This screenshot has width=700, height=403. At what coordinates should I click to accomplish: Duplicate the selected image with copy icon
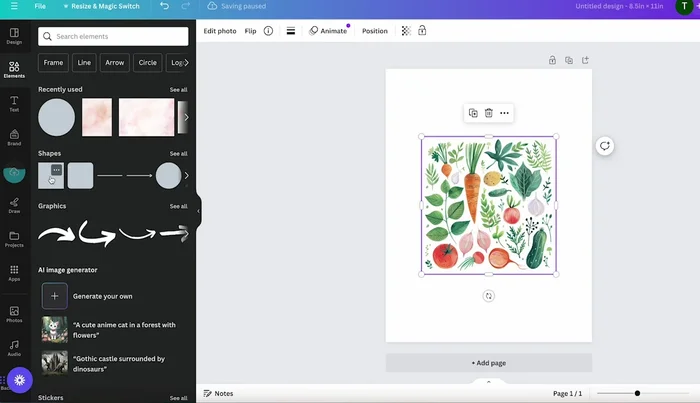[x=473, y=113]
